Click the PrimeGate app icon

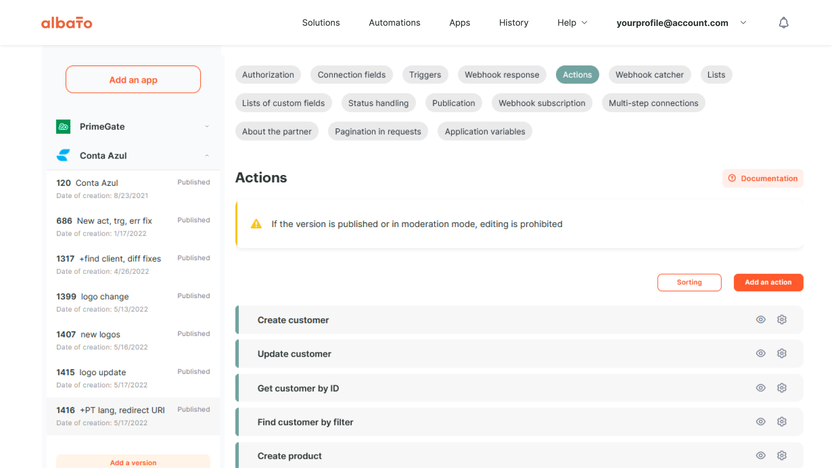point(63,127)
